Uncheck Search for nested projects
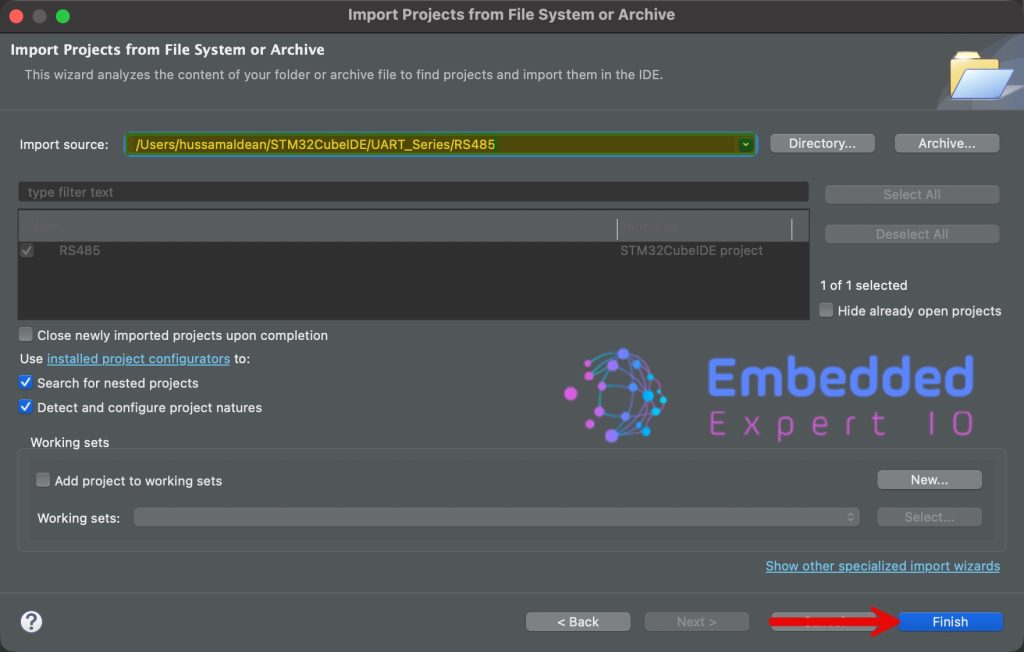 26,383
